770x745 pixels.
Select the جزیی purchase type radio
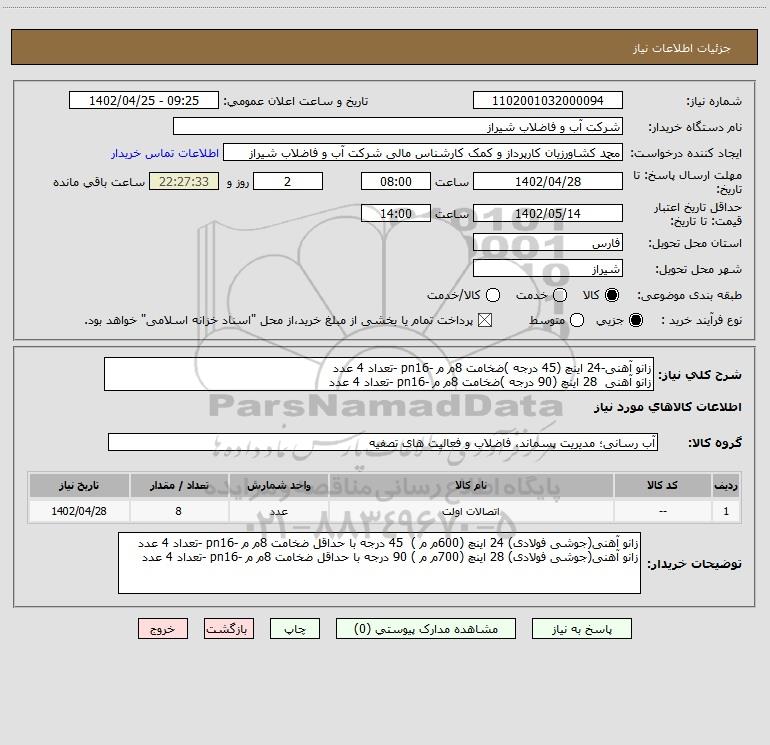click(x=635, y=320)
